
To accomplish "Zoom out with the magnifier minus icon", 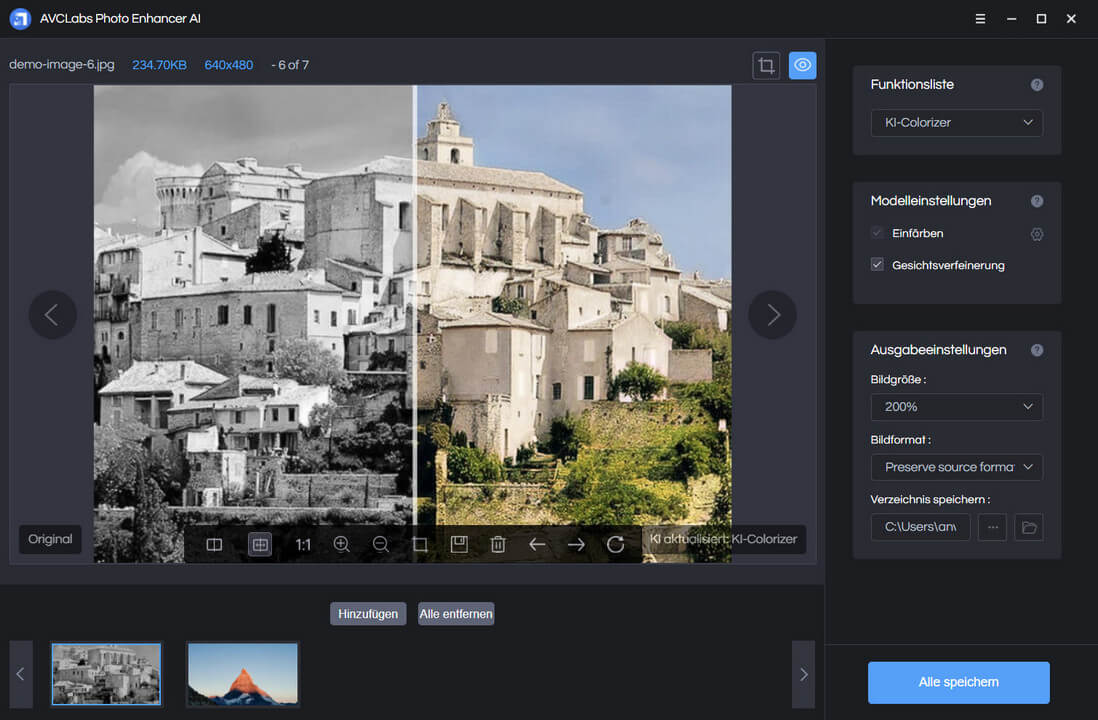I will tap(381, 544).
